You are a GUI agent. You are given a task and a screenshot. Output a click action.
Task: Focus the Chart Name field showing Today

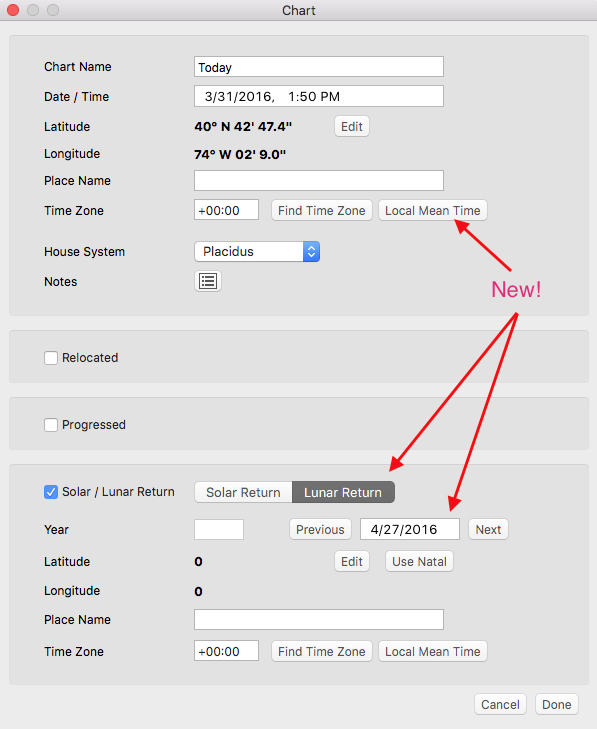(319, 67)
